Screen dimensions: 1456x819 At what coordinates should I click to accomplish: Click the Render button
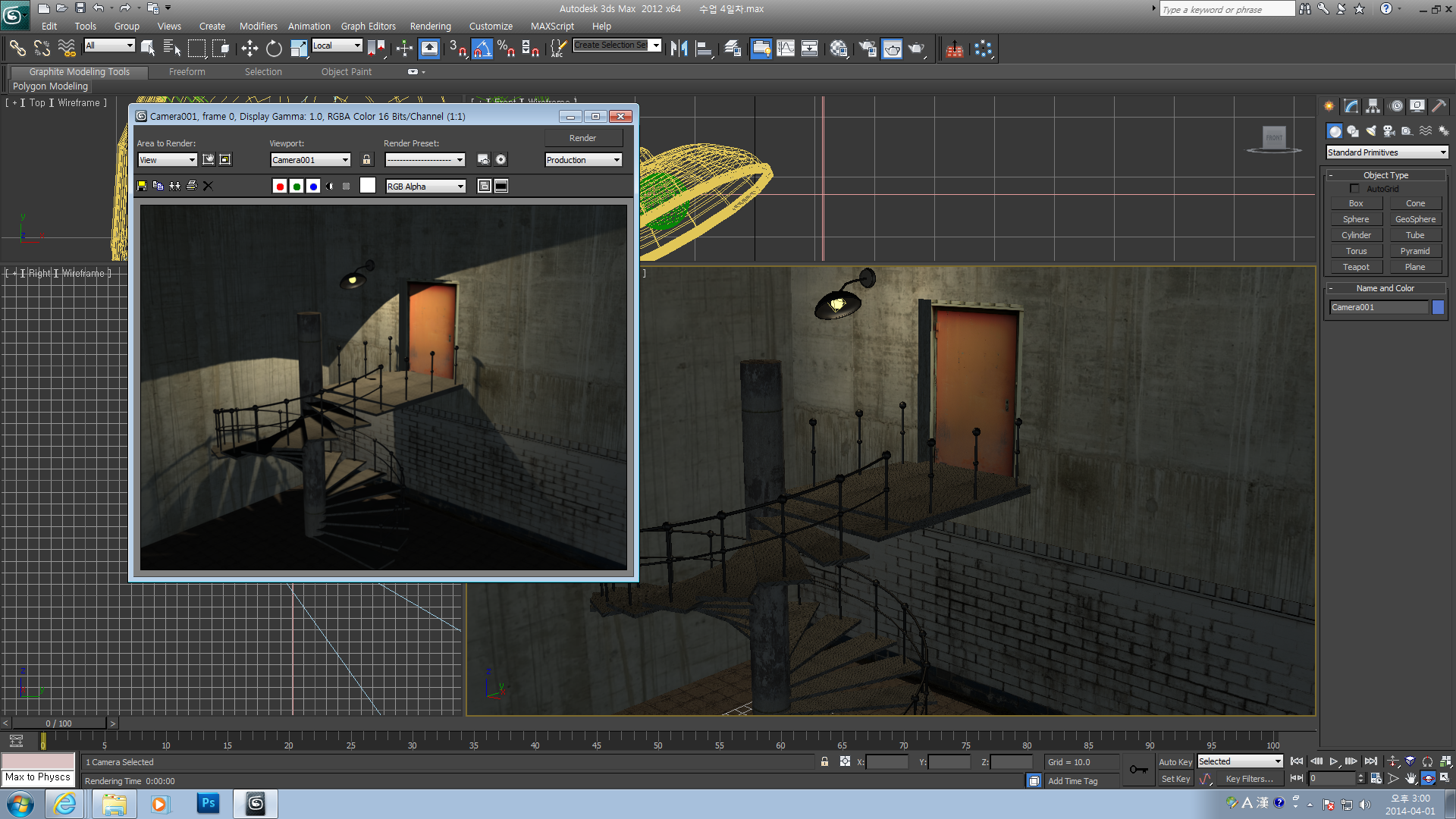[x=583, y=138]
